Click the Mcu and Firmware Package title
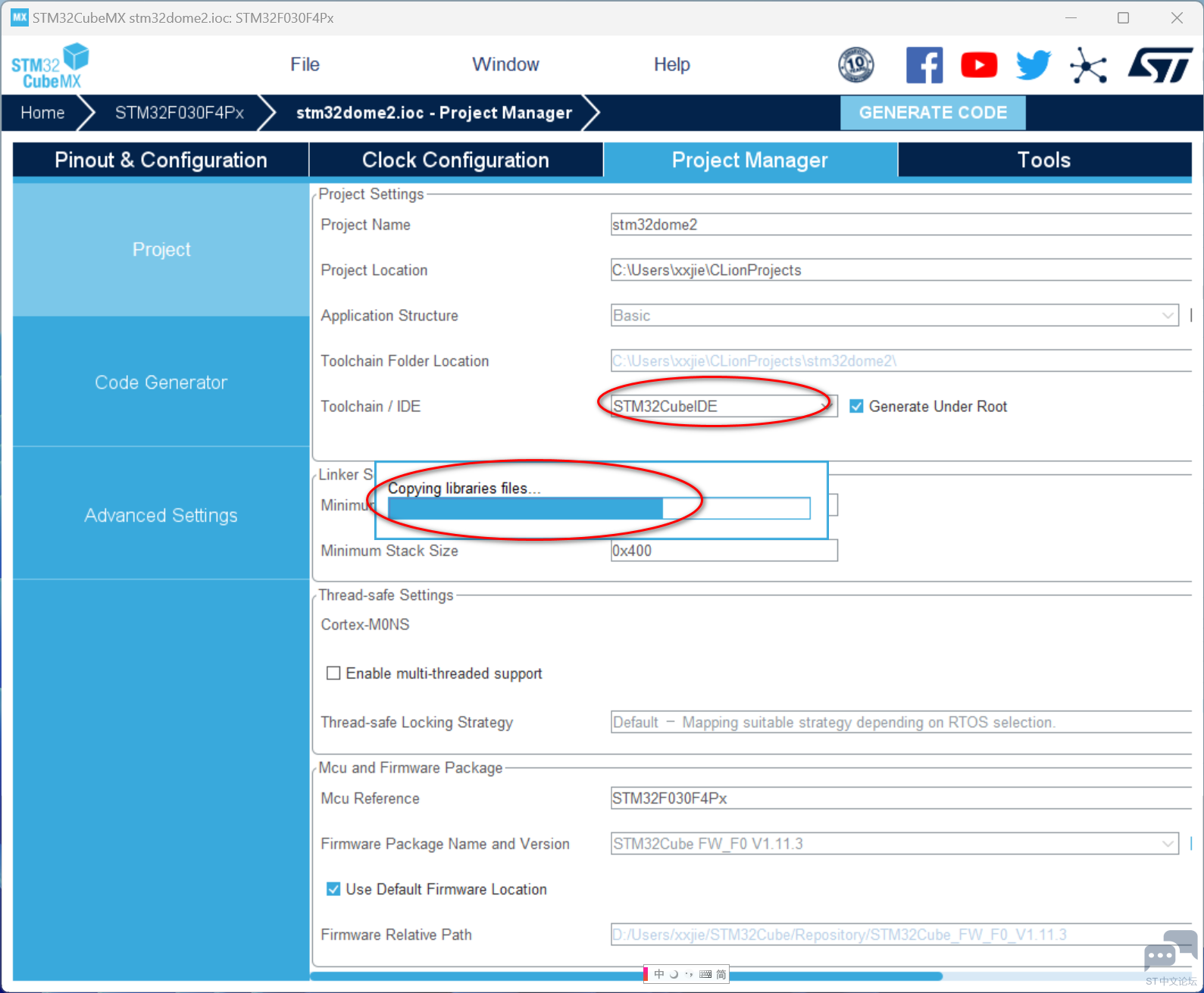This screenshot has width=1204, height=993. [x=410, y=768]
